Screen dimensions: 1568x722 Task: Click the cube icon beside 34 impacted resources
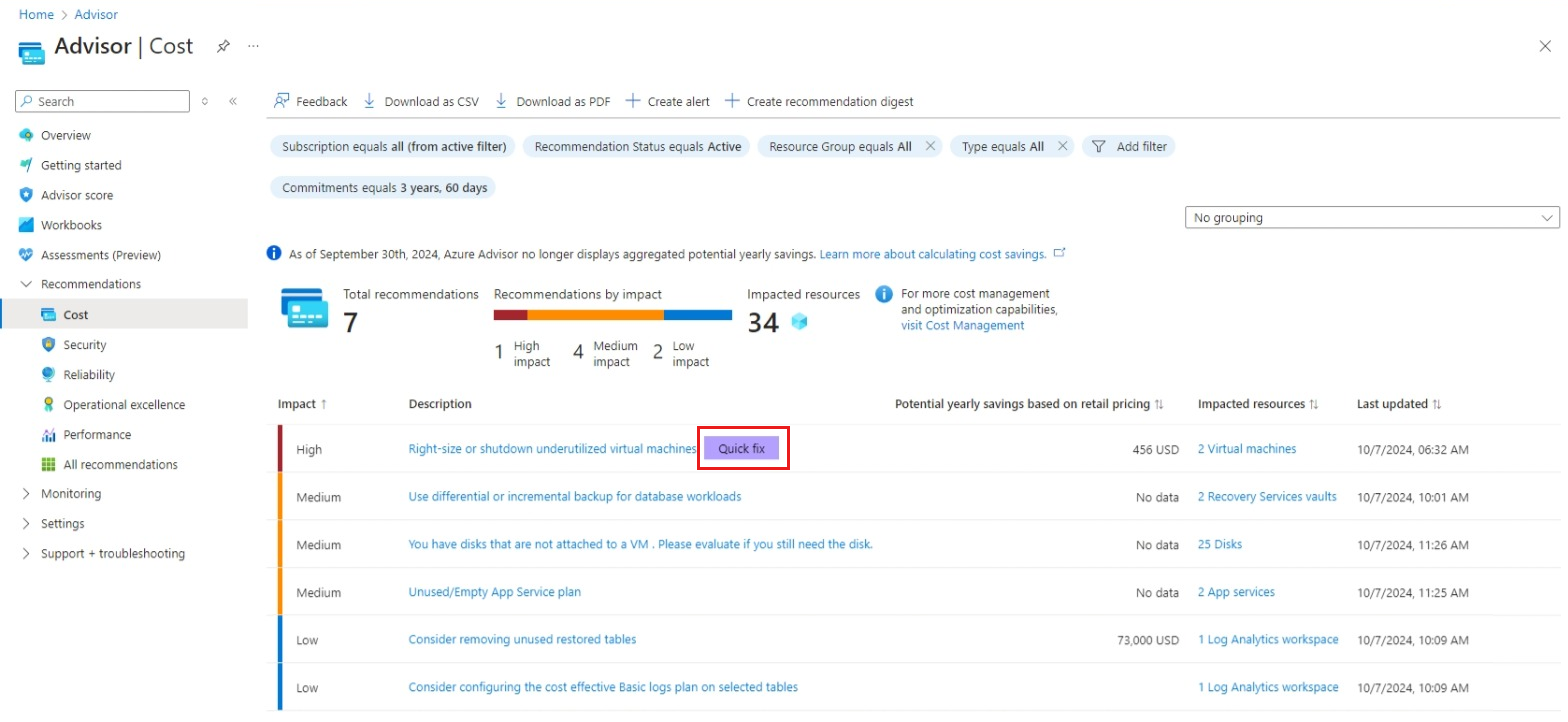point(799,322)
